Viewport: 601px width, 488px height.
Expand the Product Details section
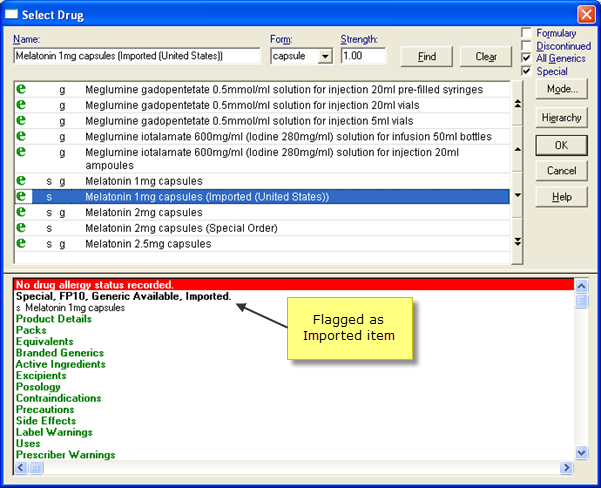pyautogui.click(x=54, y=319)
